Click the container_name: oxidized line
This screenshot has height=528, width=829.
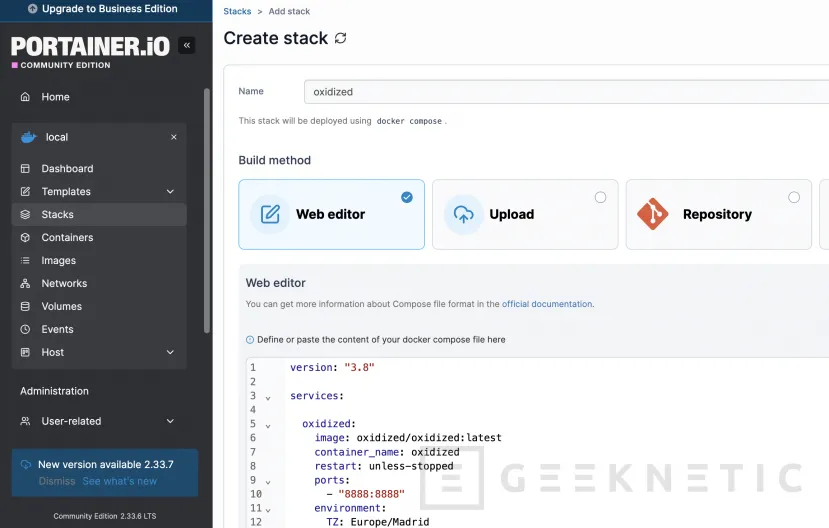[386, 452]
